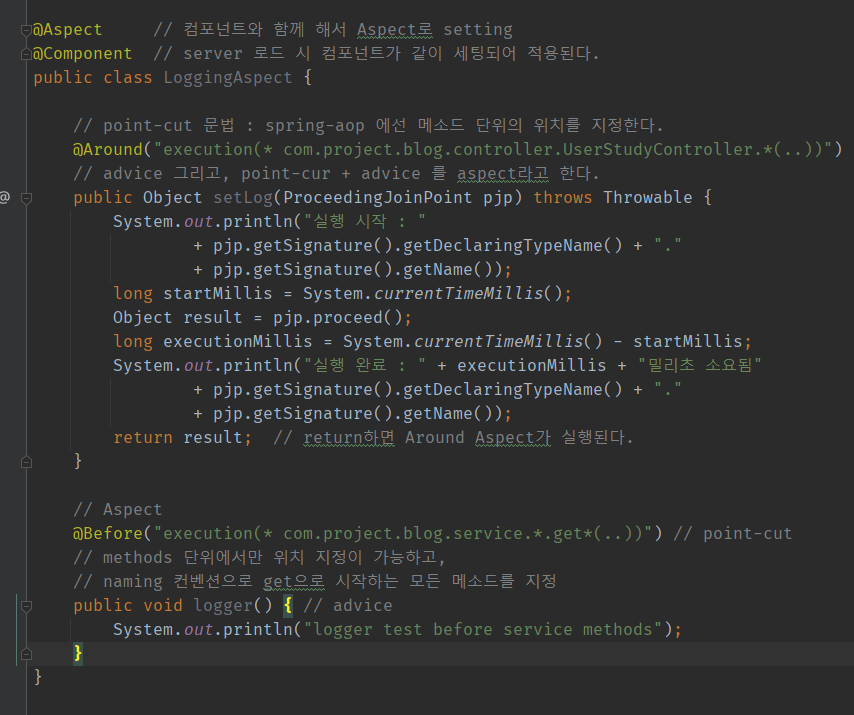Viewport: 854px width, 715px height.
Task: Click the pjp.proceed() call
Action: [x=338, y=317]
